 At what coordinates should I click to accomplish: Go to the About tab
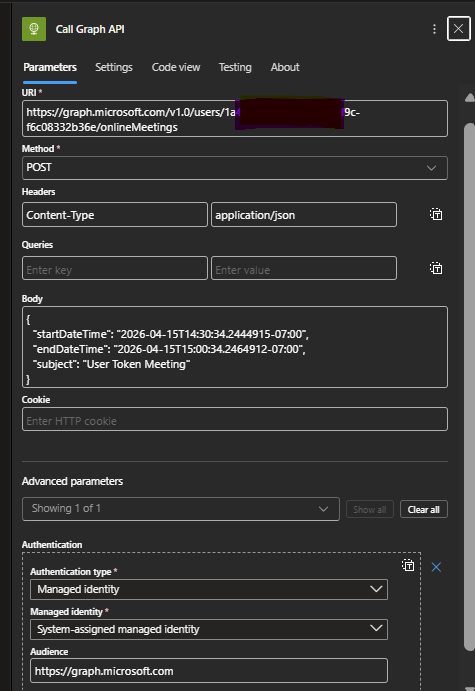click(x=285, y=67)
